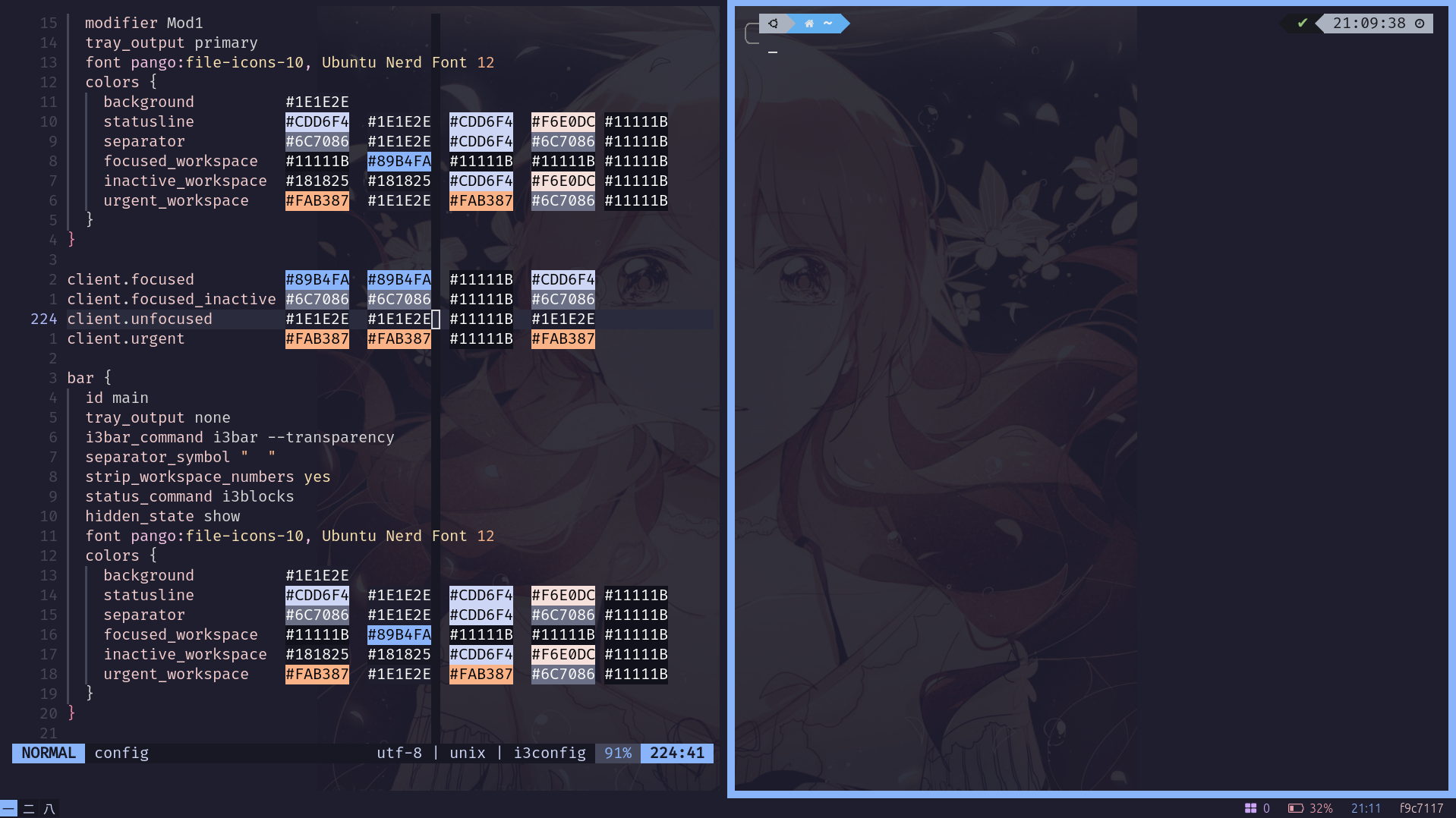Click the NORMAL mode indicator in the statusline

point(49,753)
